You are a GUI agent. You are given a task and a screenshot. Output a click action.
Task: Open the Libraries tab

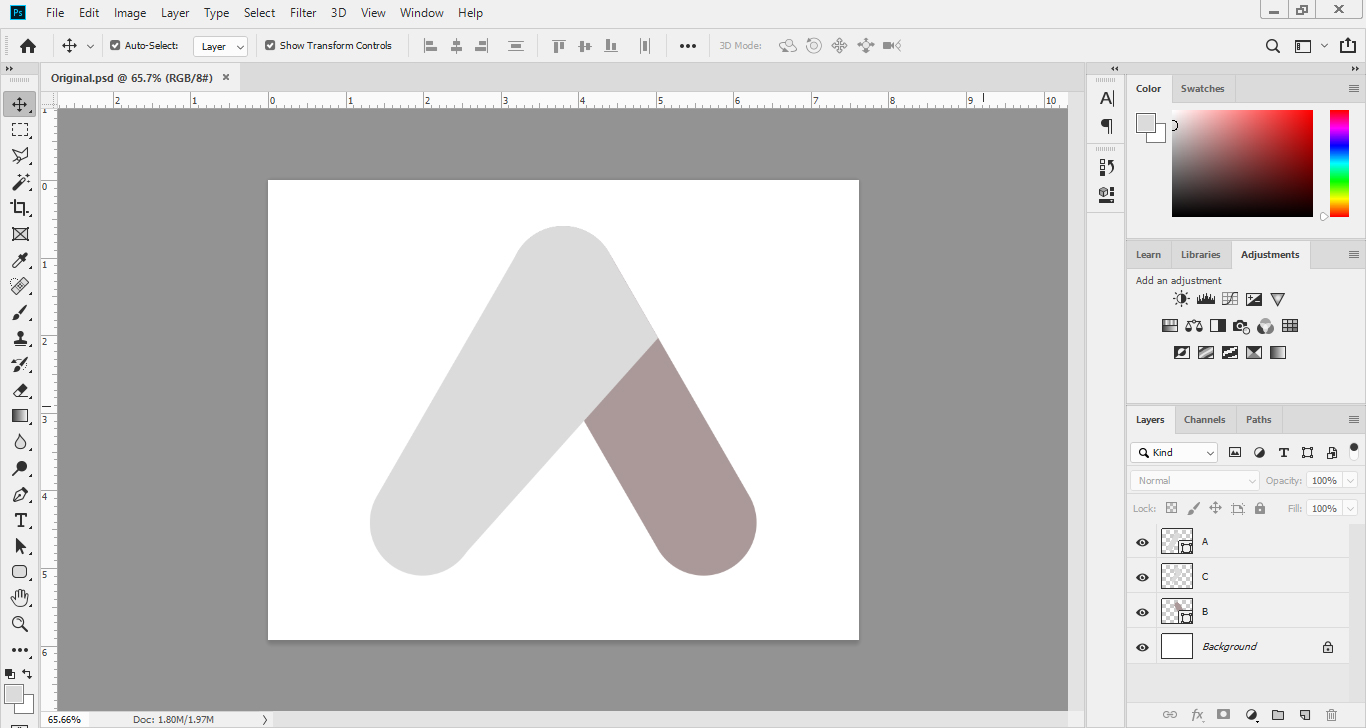point(1200,255)
